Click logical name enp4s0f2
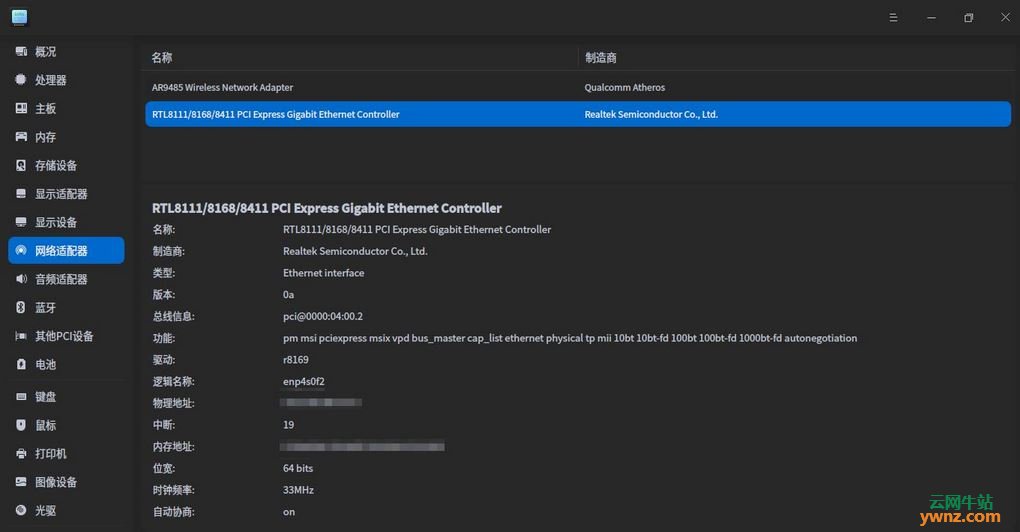This screenshot has height=532, width=1020. [304, 381]
